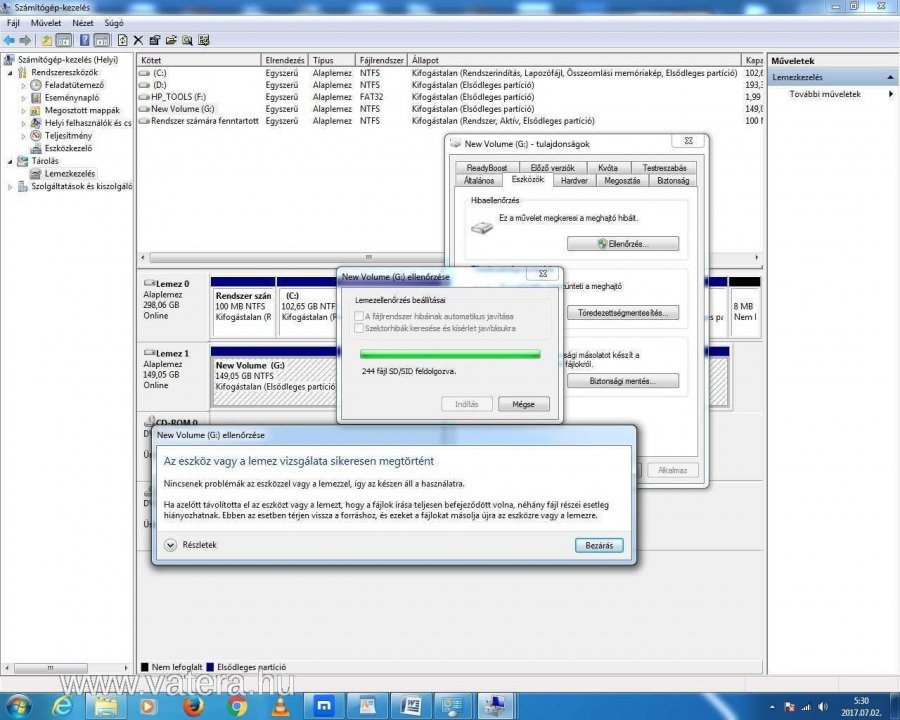Launch Firefox from the taskbar
Image resolution: width=900 pixels, height=720 pixels.
coord(193,706)
